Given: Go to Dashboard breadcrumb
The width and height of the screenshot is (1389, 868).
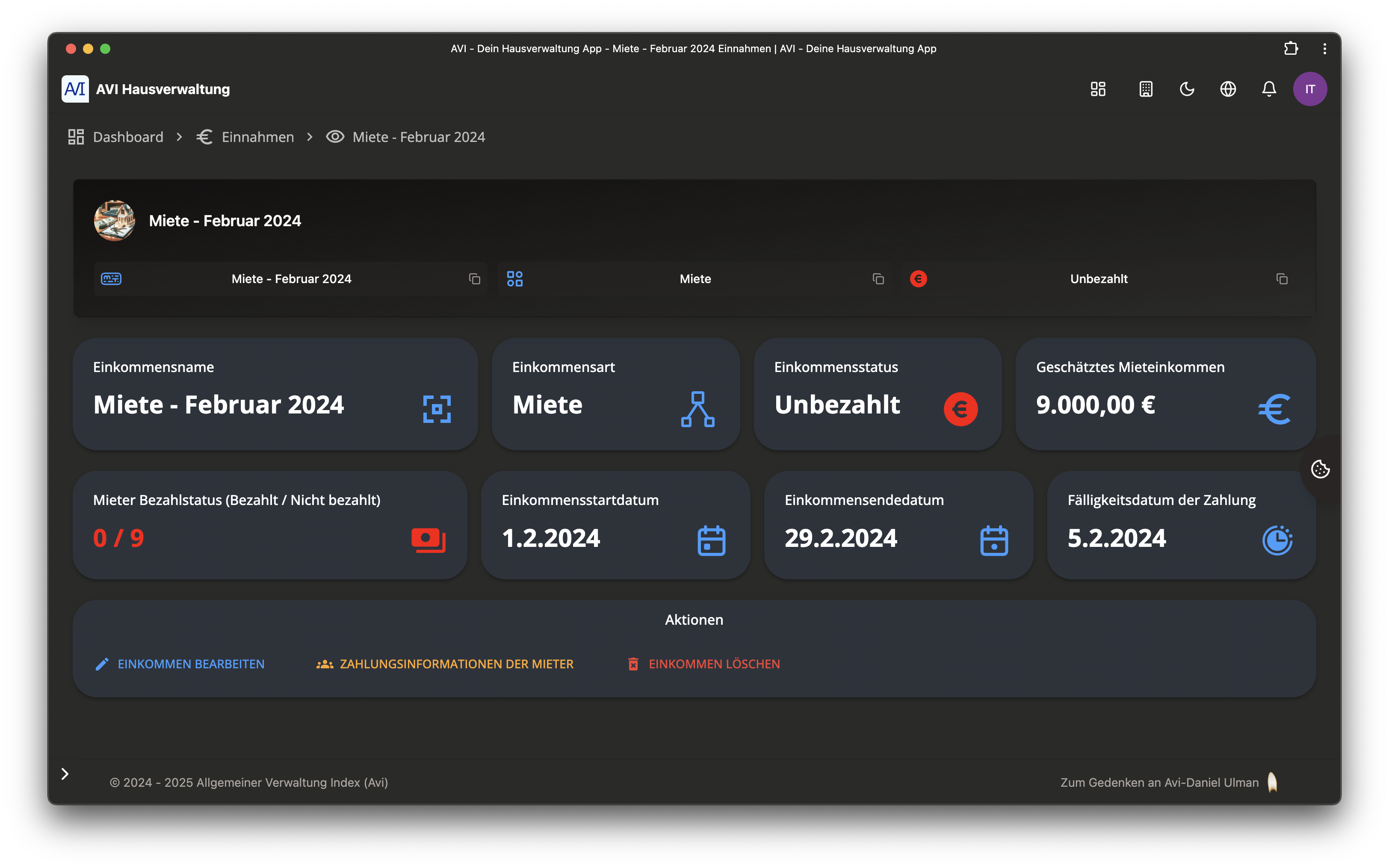Looking at the screenshot, I should pos(127,137).
